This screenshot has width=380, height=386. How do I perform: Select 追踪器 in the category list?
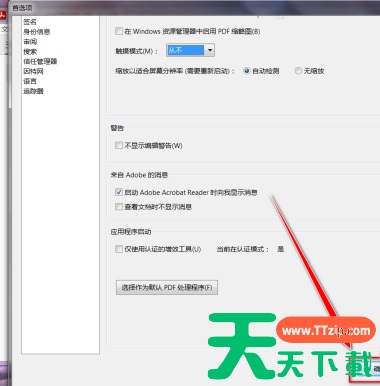coord(33,91)
